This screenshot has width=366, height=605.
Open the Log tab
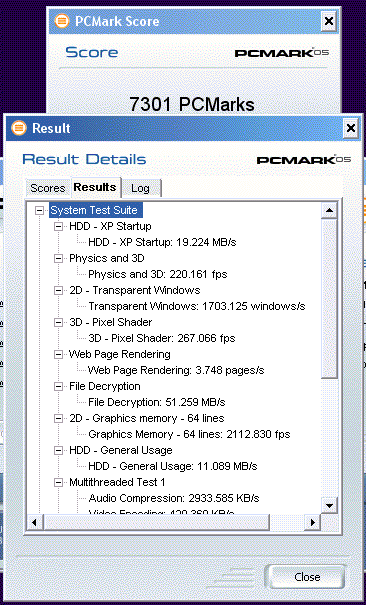click(140, 188)
